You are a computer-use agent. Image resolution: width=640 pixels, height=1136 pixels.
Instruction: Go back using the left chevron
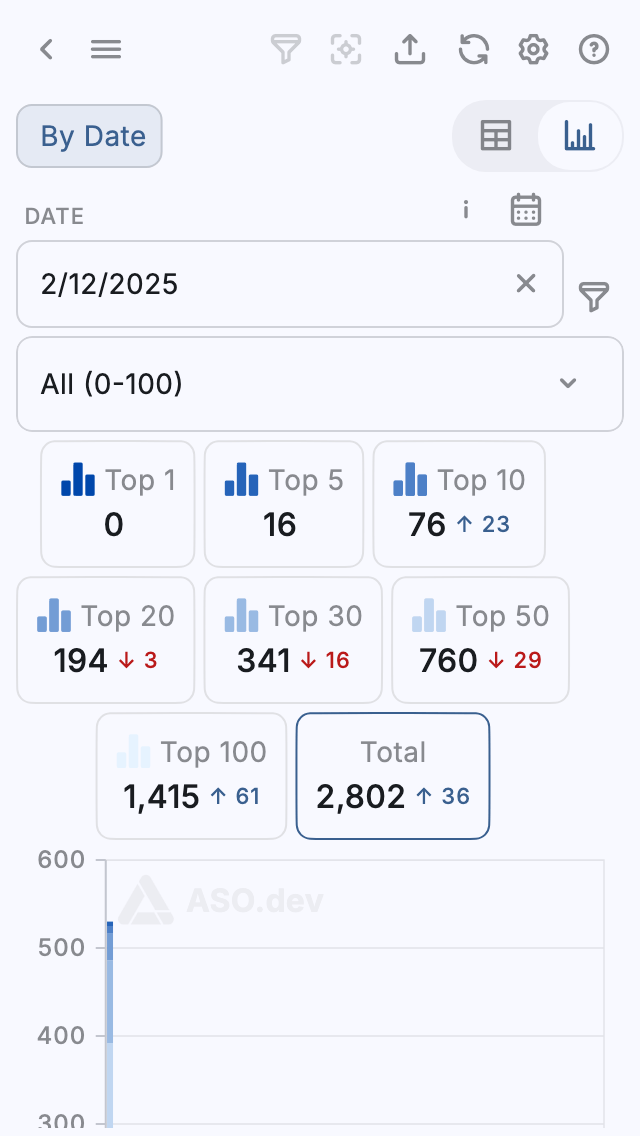pos(46,49)
